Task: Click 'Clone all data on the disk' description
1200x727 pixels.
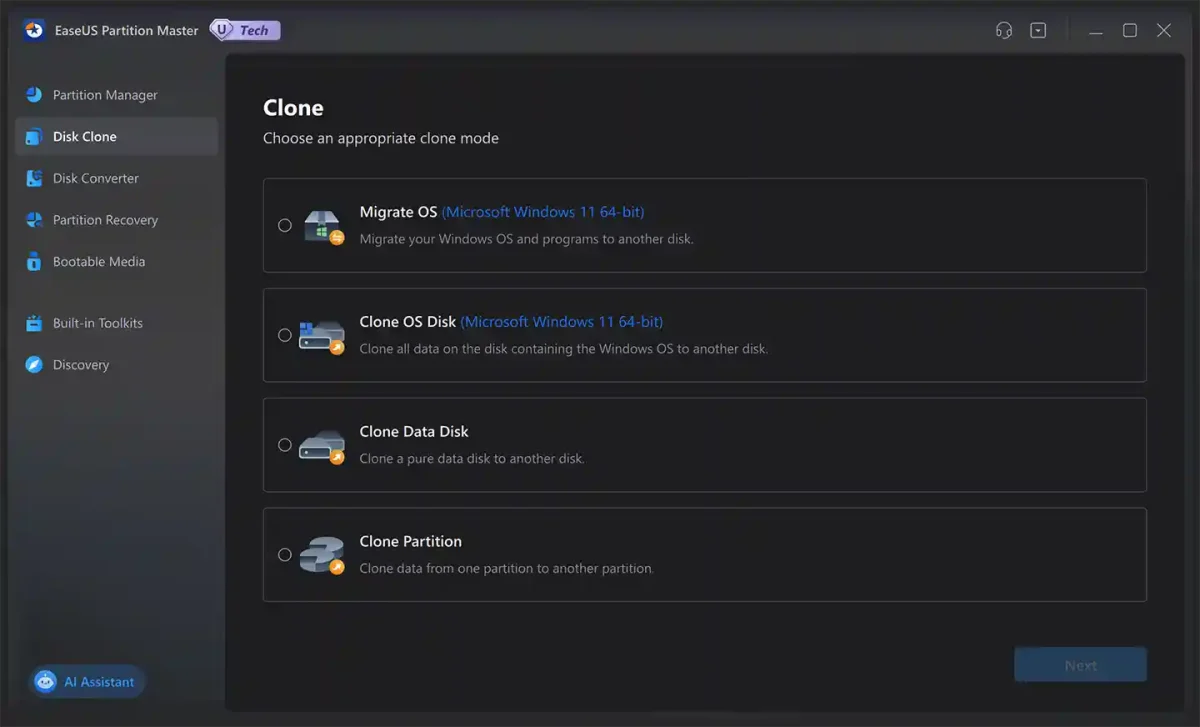Action: point(564,349)
